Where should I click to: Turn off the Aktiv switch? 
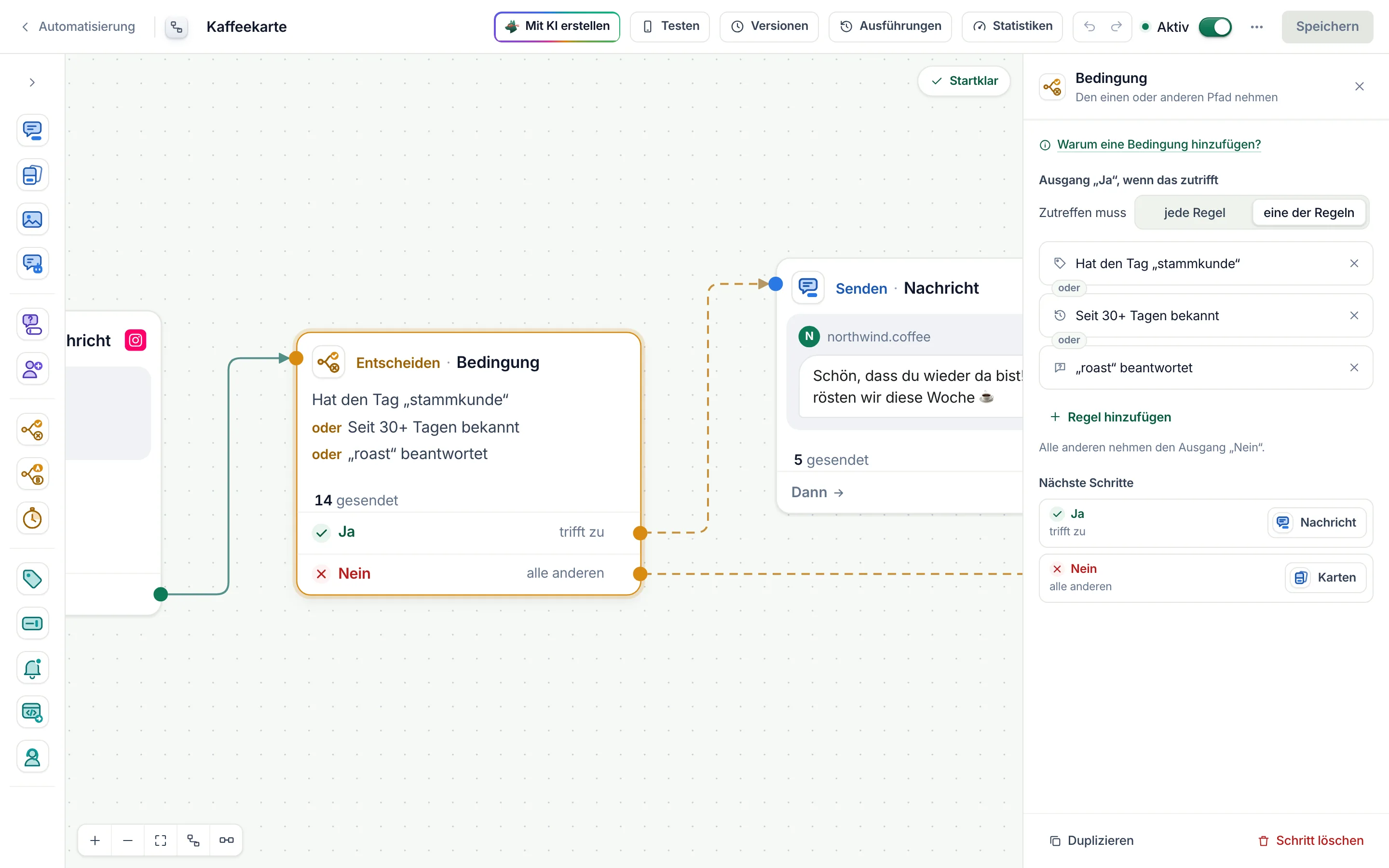tap(1215, 27)
